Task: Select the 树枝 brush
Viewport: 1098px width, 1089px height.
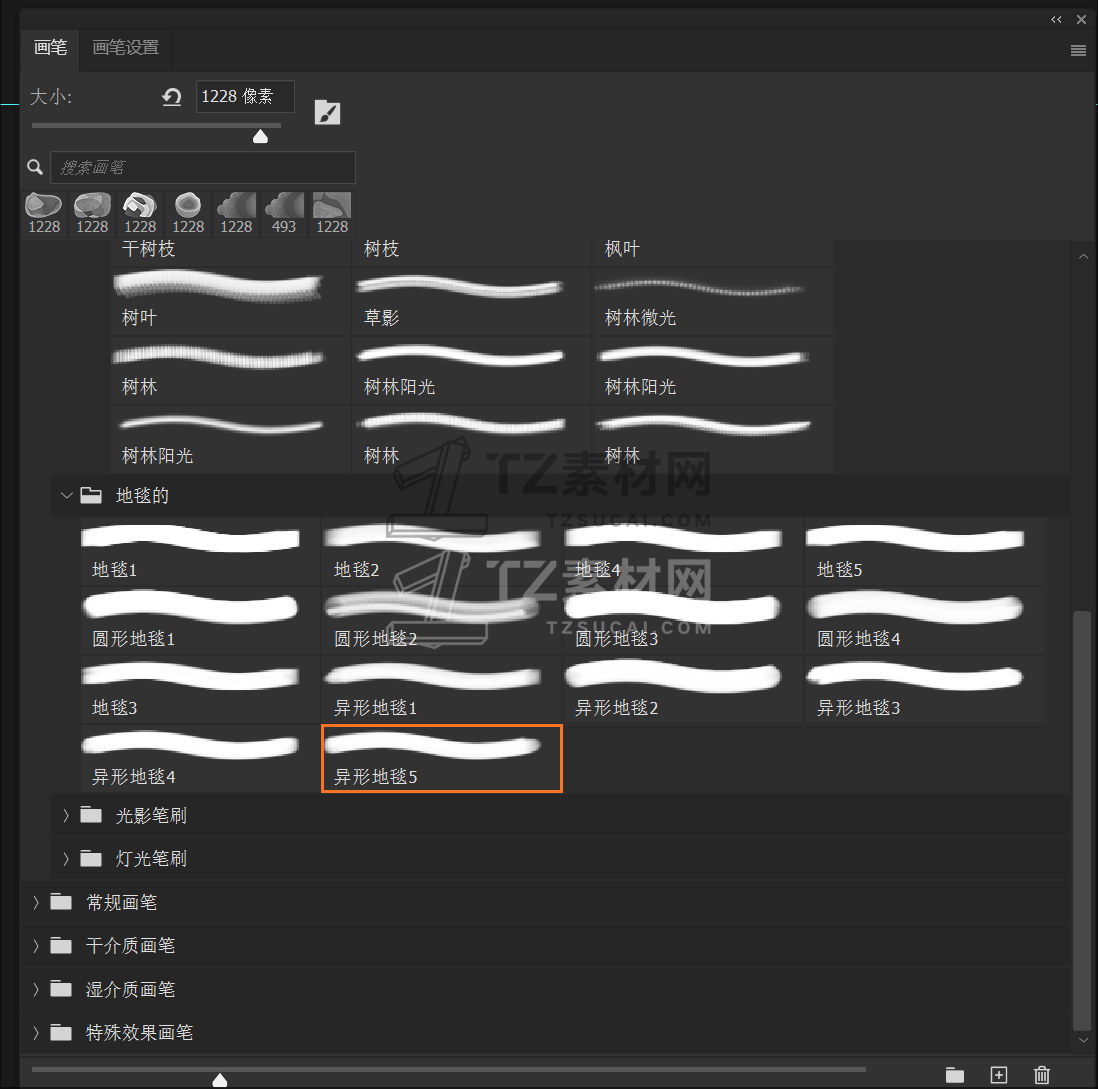Action: tap(471, 253)
